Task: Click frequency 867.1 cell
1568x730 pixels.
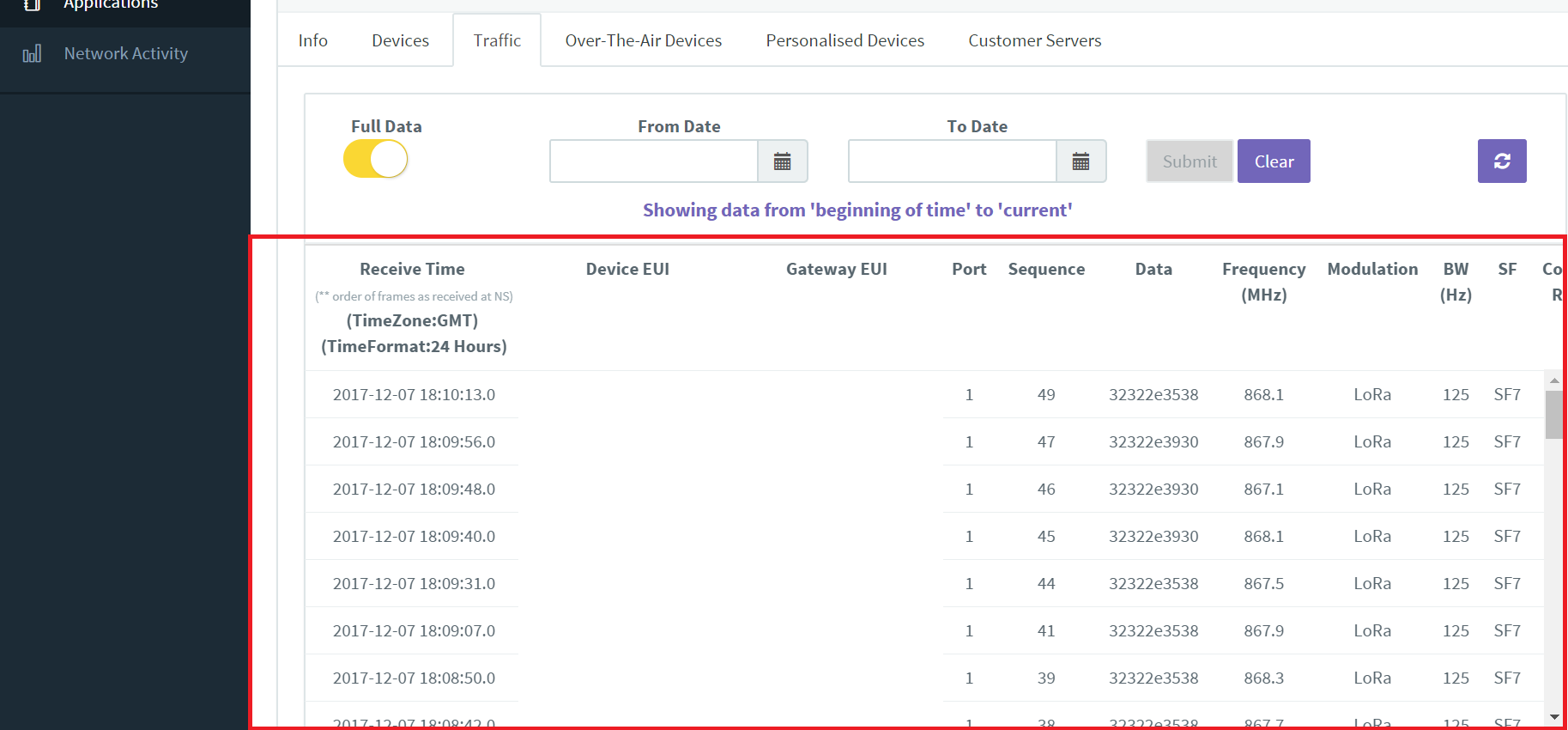Action: click(1264, 490)
